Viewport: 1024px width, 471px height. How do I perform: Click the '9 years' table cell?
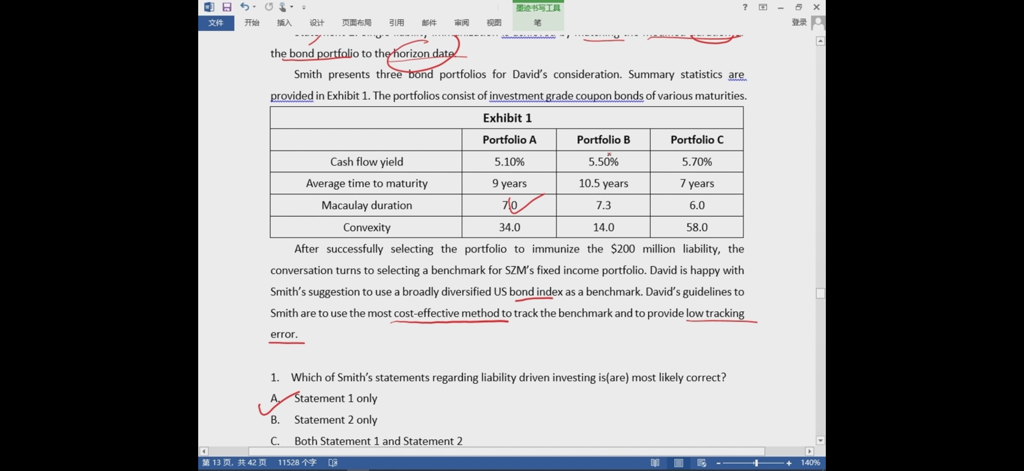(509, 184)
